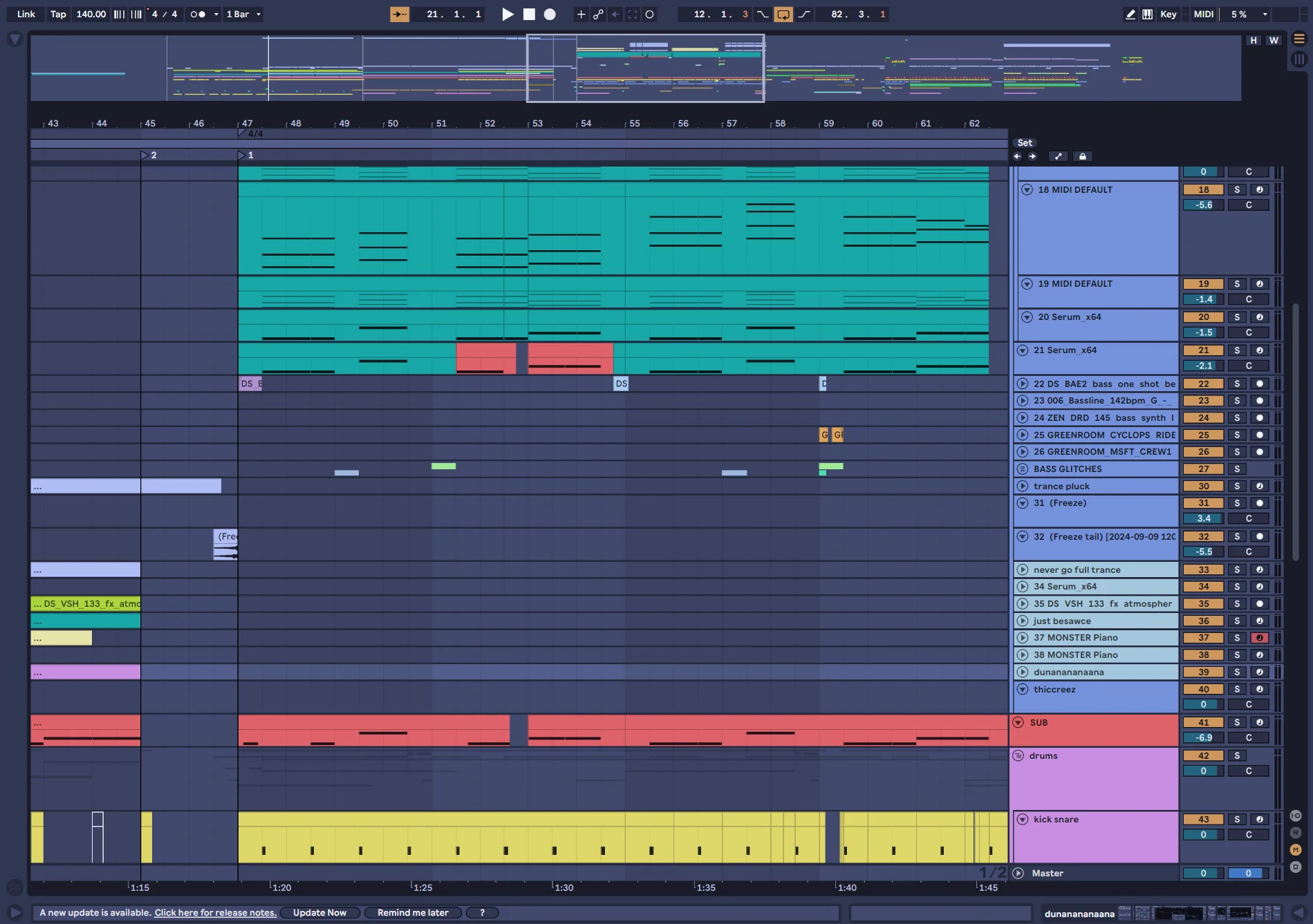Image resolution: width=1313 pixels, height=924 pixels.
Task: Start playback with the Play button
Action: (507, 14)
